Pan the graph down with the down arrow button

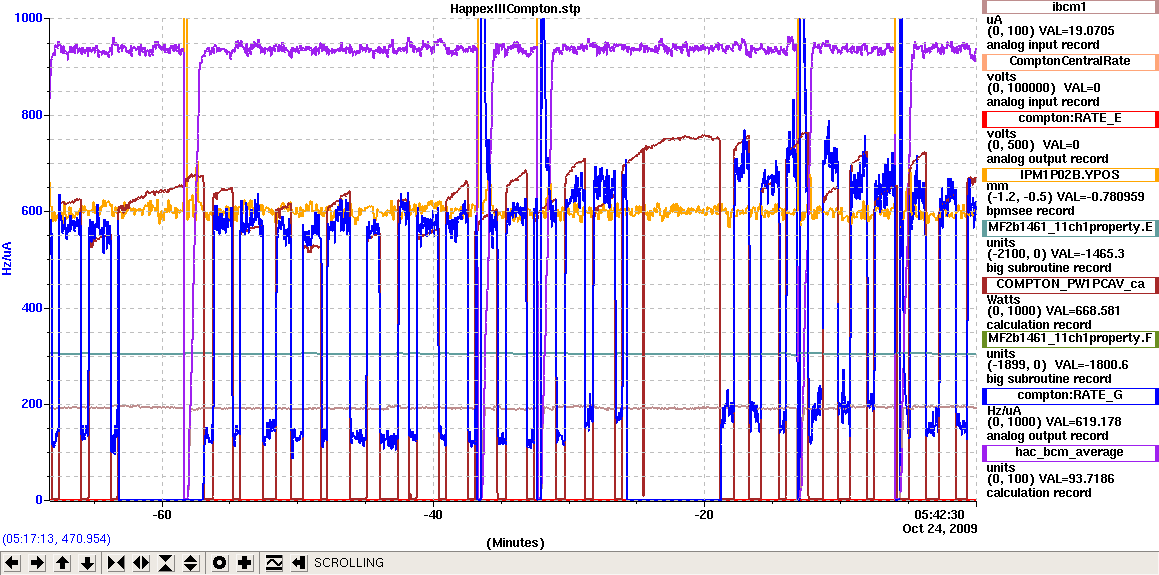tap(88, 563)
